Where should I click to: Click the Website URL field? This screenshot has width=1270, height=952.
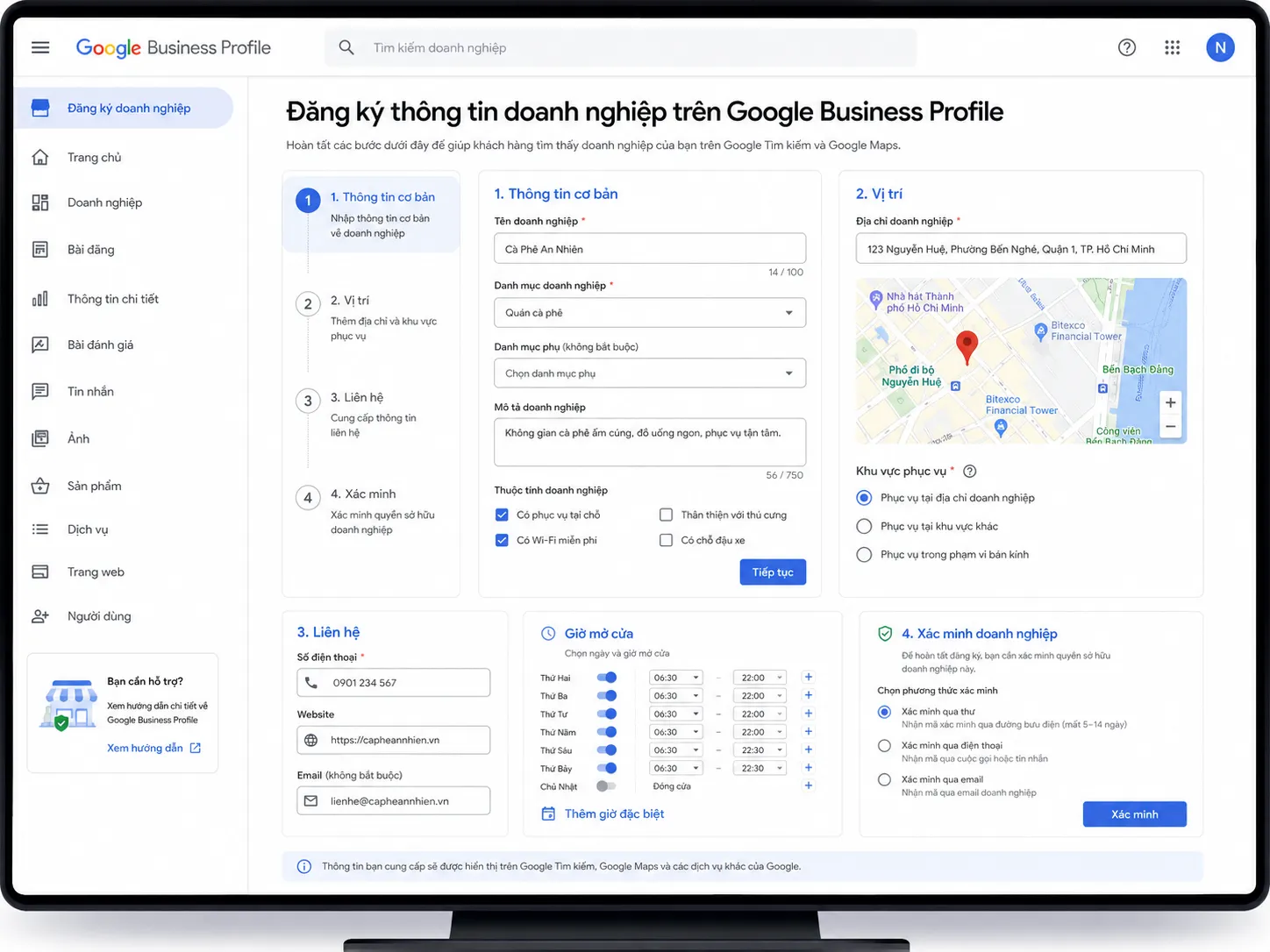(394, 740)
